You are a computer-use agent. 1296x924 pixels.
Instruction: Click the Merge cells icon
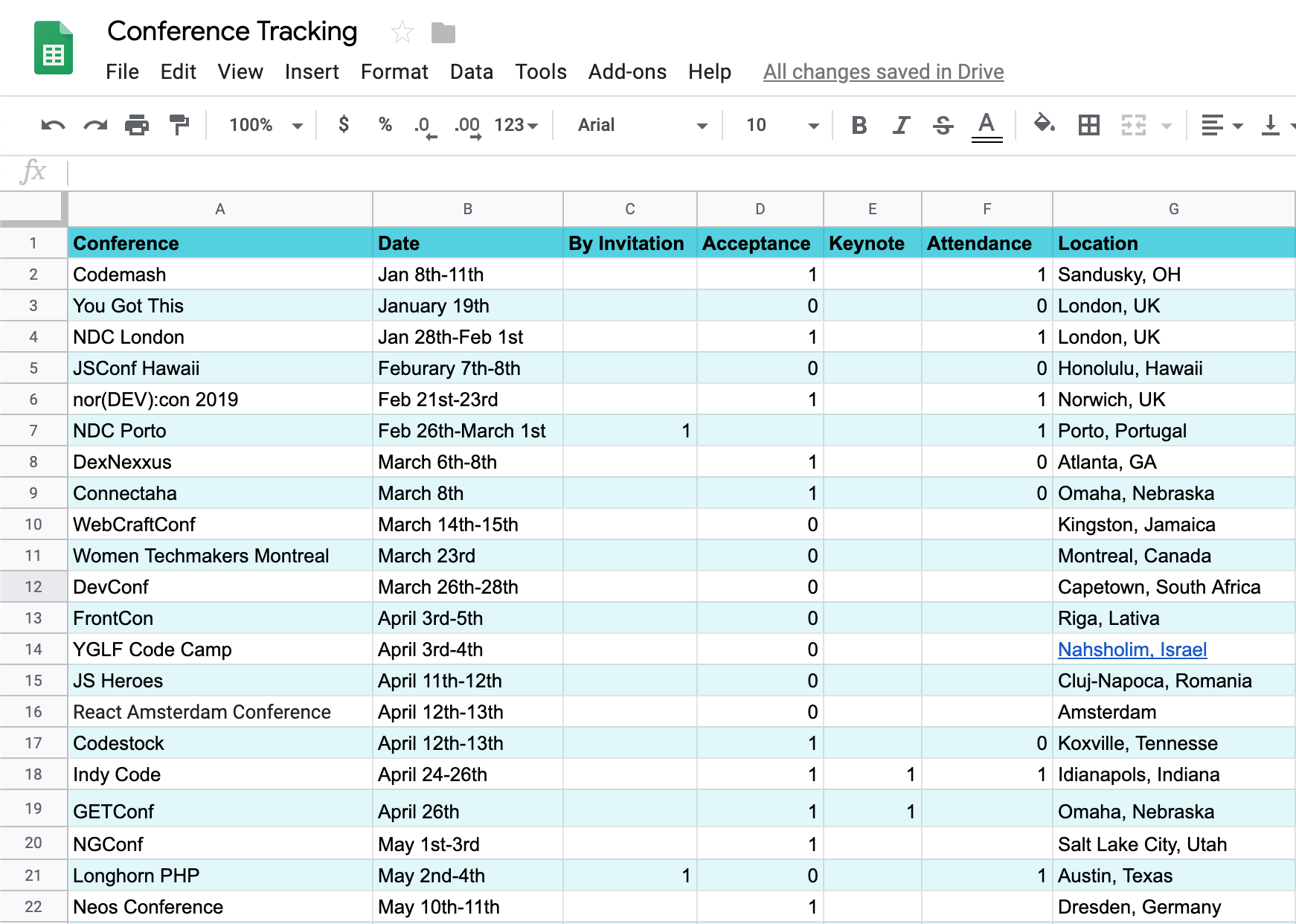pos(1134,125)
